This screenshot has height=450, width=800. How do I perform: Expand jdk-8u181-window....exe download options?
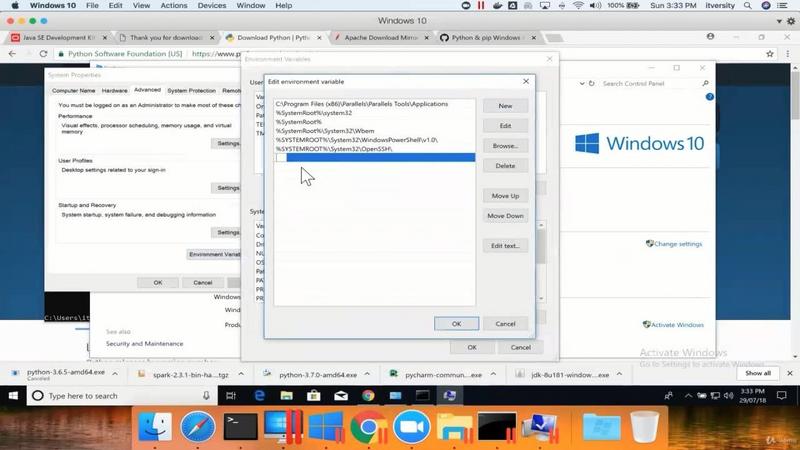click(619, 374)
